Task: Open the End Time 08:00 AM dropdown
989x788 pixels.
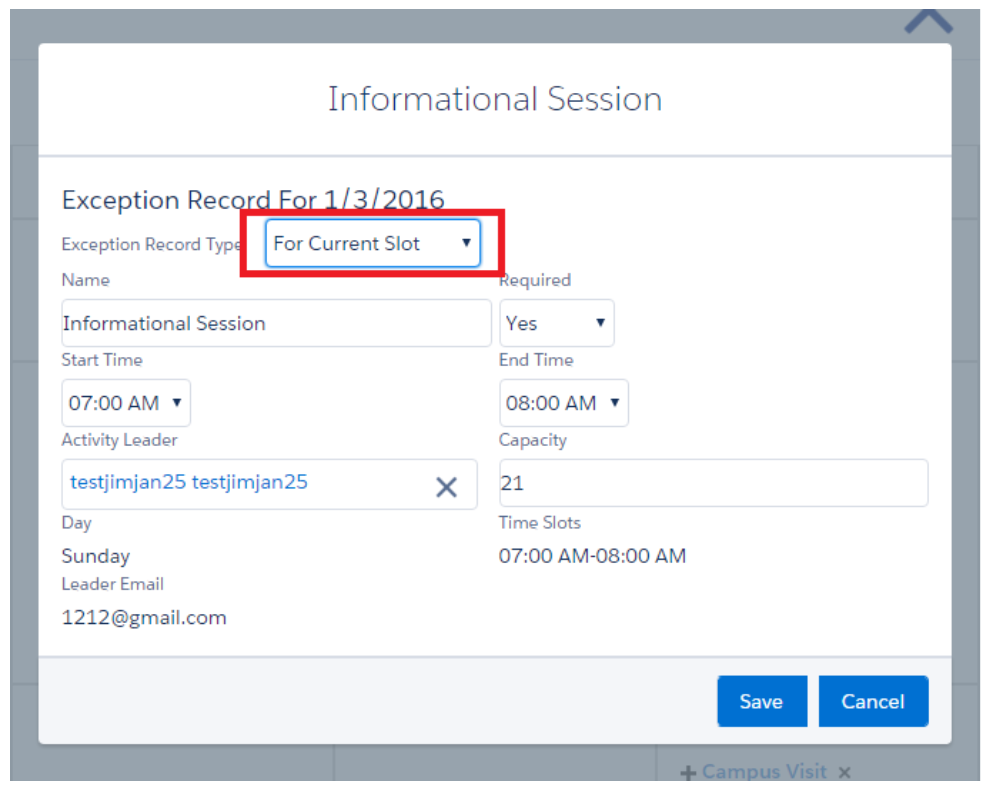Action: [x=563, y=403]
